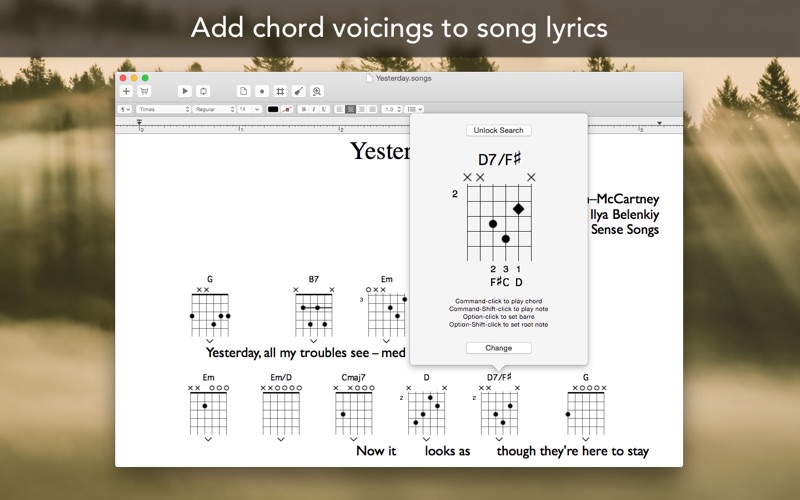Click the 'Command-click to play chord' hint
The image size is (800, 500).
498,301
